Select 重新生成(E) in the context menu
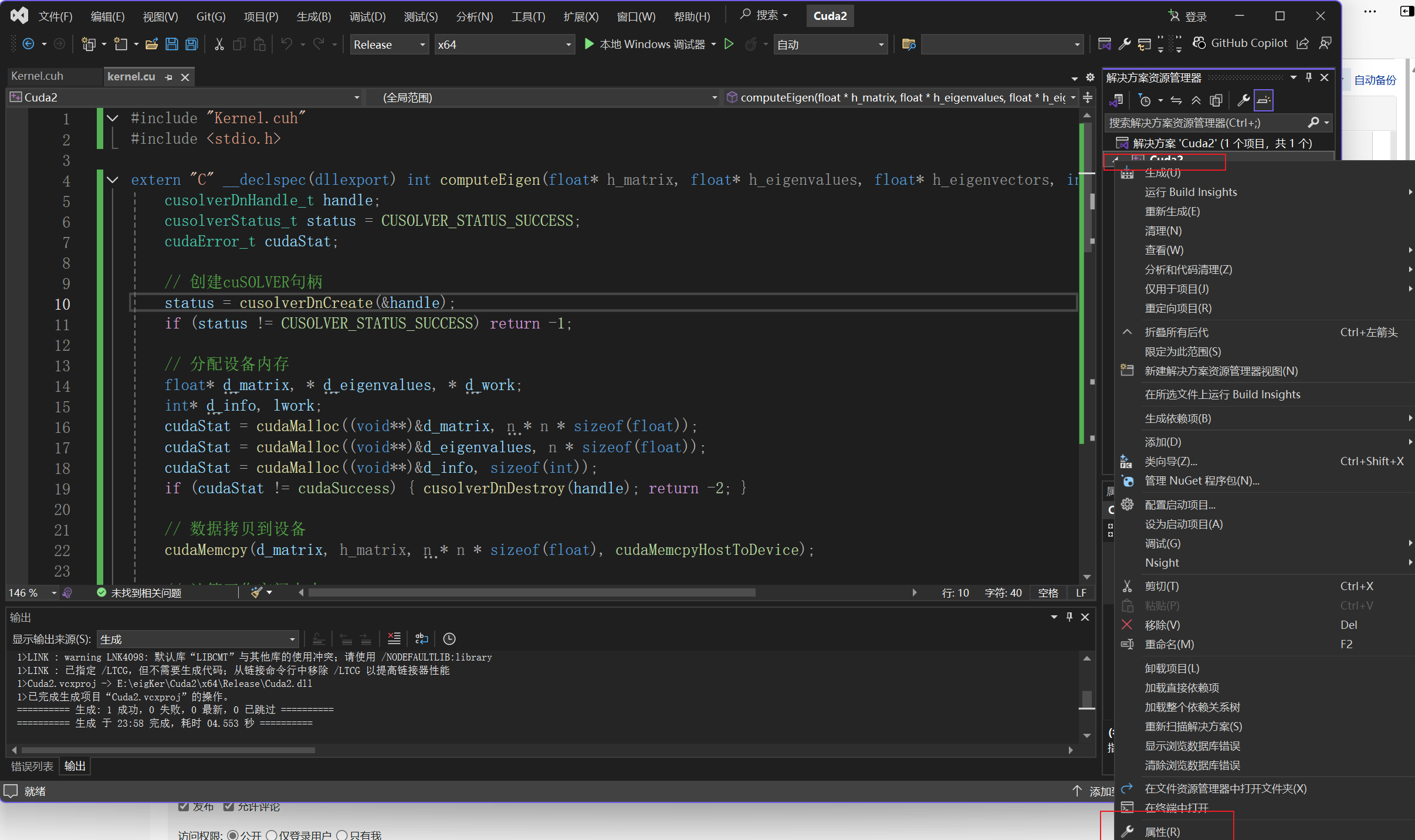The width and height of the screenshot is (1415, 840). click(1172, 211)
